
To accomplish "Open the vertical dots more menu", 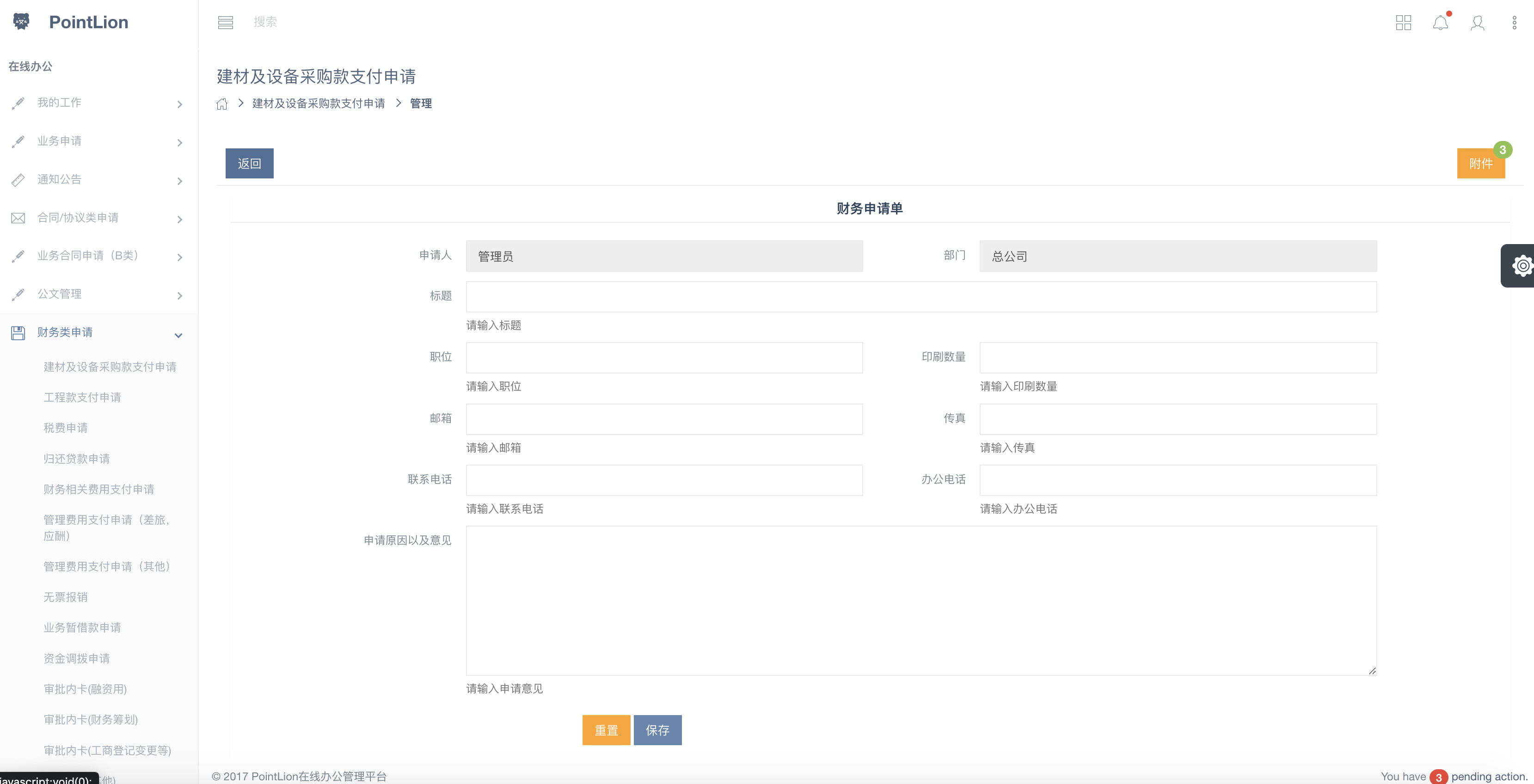I will click(x=1514, y=23).
